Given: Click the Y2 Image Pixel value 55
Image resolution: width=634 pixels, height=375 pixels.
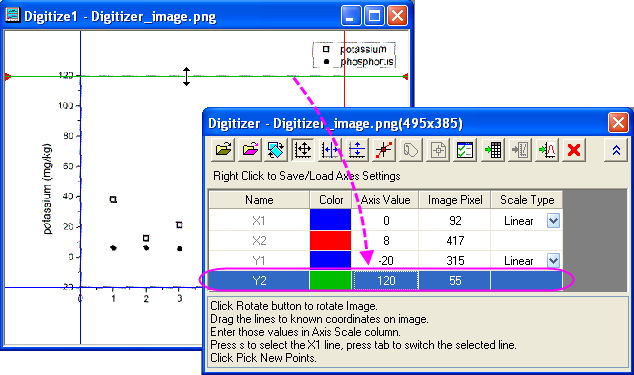Looking at the screenshot, I should pyautogui.click(x=455, y=280).
